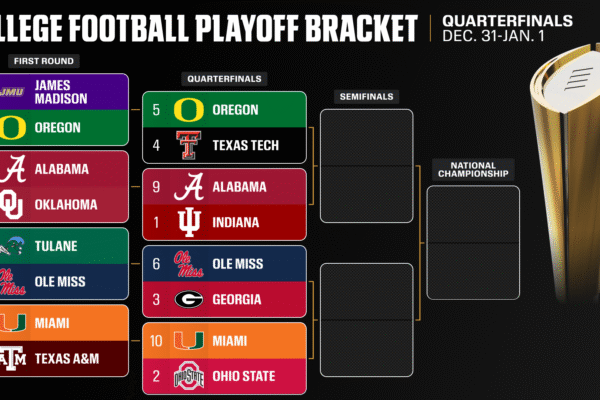Viewport: 600px width, 400px height.
Task: Click Ole Miss logo in the First Round
Action: tap(14, 283)
